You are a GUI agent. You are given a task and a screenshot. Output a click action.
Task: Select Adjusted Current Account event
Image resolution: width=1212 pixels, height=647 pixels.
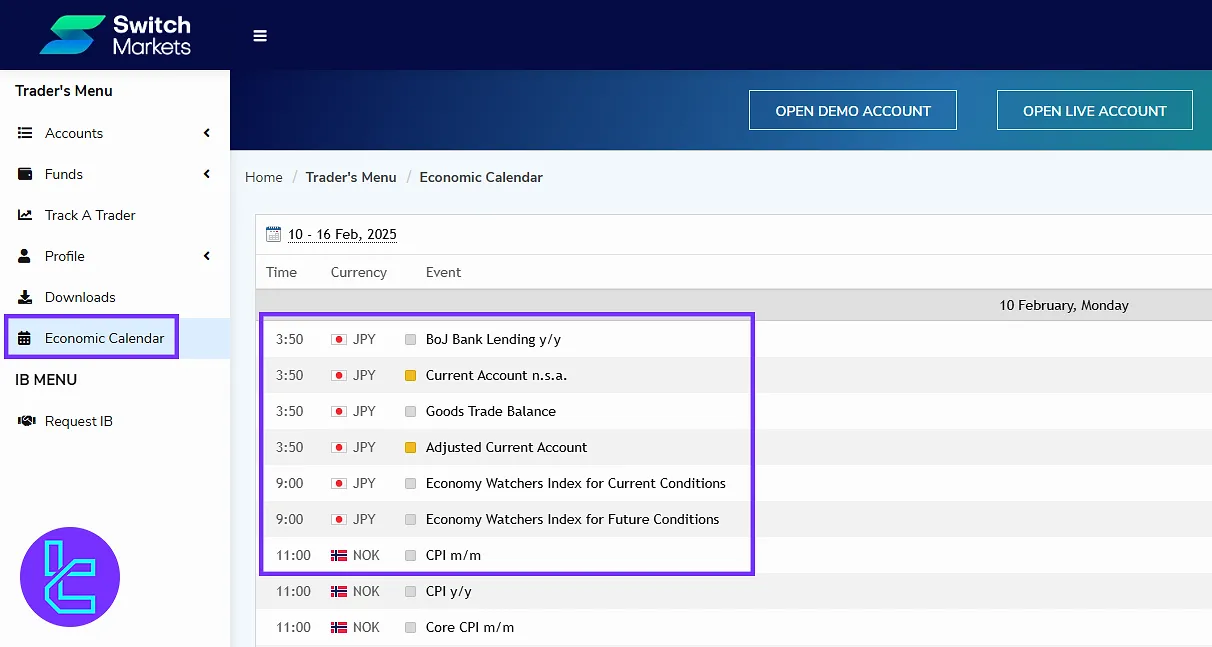tap(507, 447)
